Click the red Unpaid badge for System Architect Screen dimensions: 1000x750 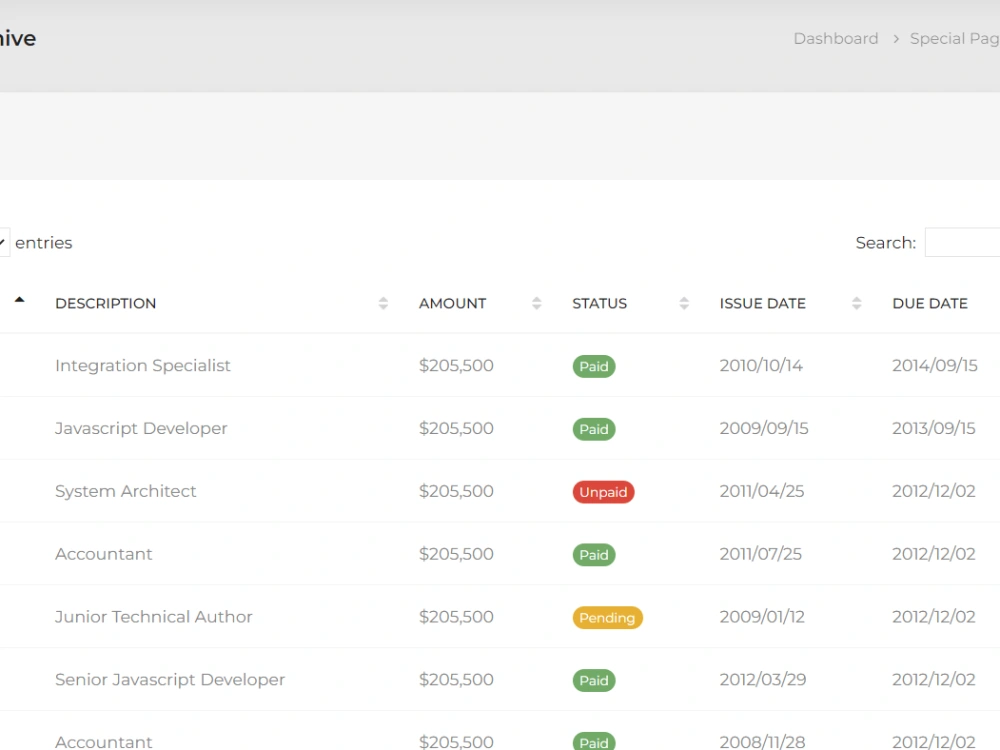tap(603, 491)
